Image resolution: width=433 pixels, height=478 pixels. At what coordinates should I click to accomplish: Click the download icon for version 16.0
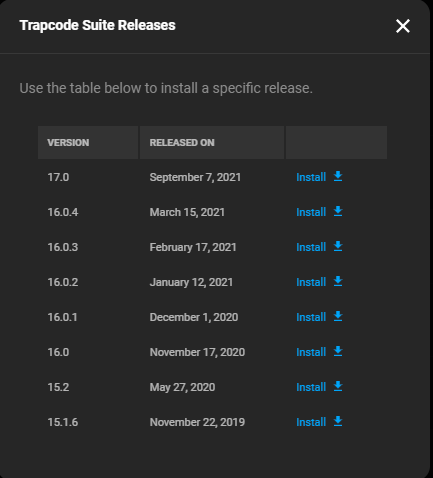338,351
